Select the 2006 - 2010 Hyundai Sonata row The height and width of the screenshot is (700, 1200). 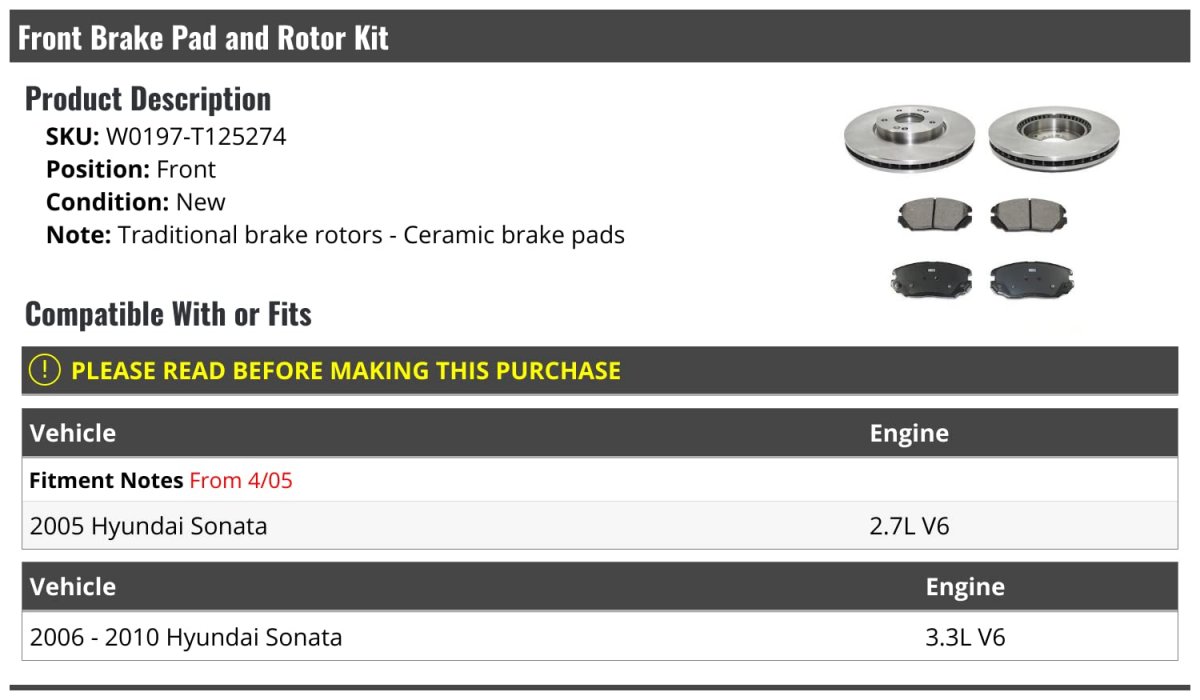tap(186, 637)
